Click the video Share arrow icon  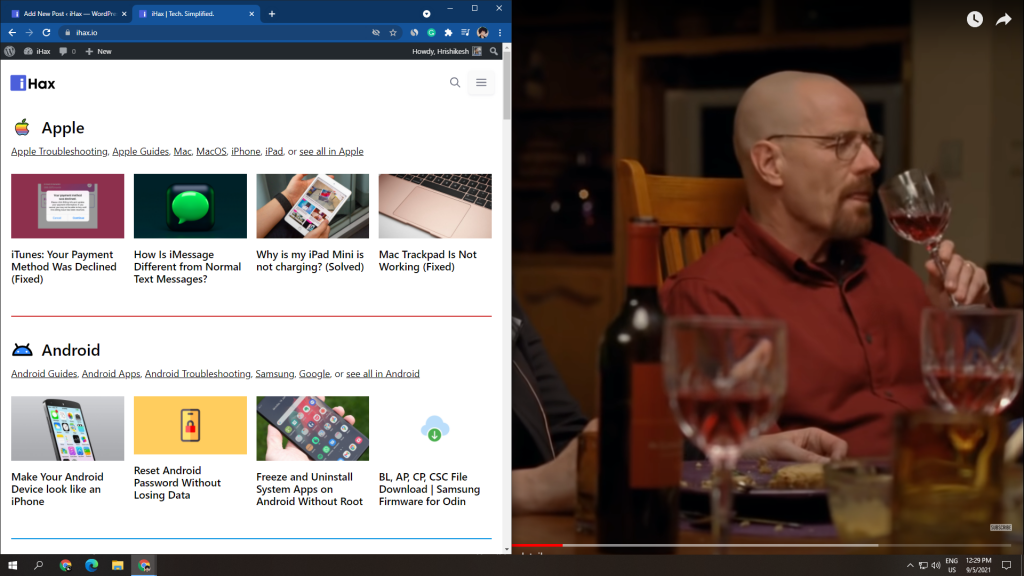tap(1004, 20)
